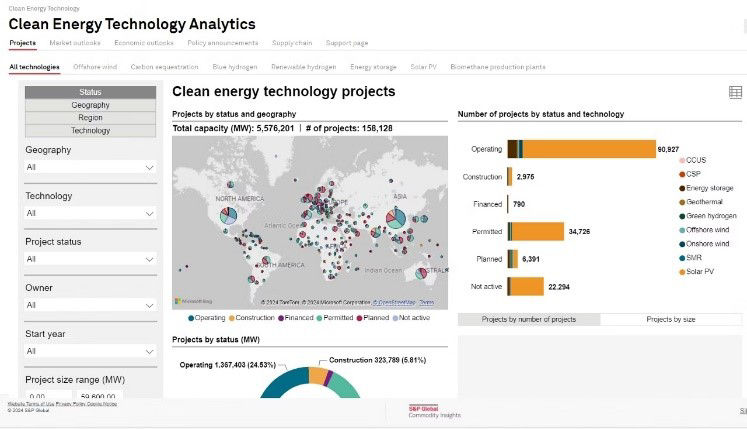The width and height of the screenshot is (747, 429).
Task: Click minimum project size input field
Action: tap(48, 396)
